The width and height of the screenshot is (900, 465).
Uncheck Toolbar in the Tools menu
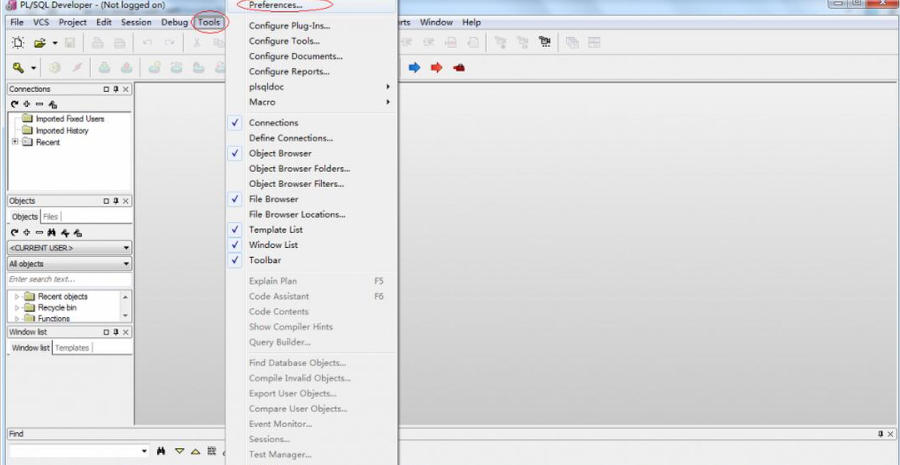235,260
